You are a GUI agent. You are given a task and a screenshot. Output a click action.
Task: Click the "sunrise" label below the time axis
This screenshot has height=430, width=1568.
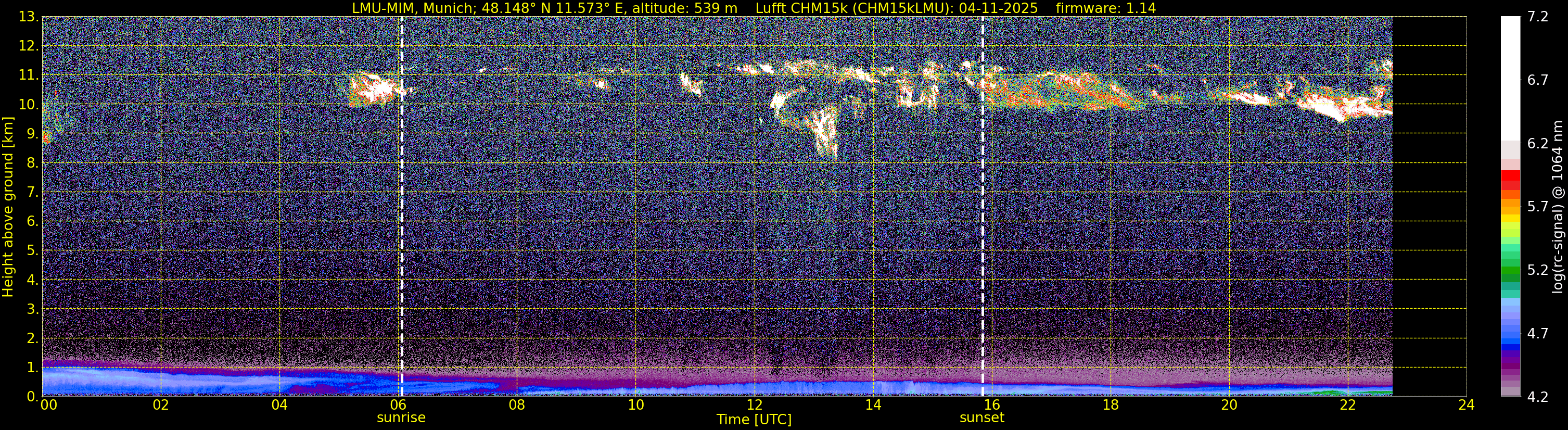(401, 418)
